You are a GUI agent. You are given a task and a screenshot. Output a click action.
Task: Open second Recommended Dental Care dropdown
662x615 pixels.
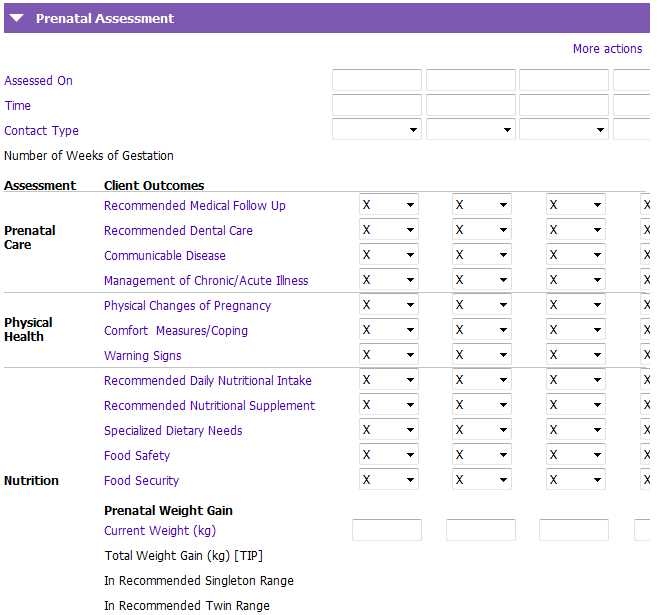(482, 230)
